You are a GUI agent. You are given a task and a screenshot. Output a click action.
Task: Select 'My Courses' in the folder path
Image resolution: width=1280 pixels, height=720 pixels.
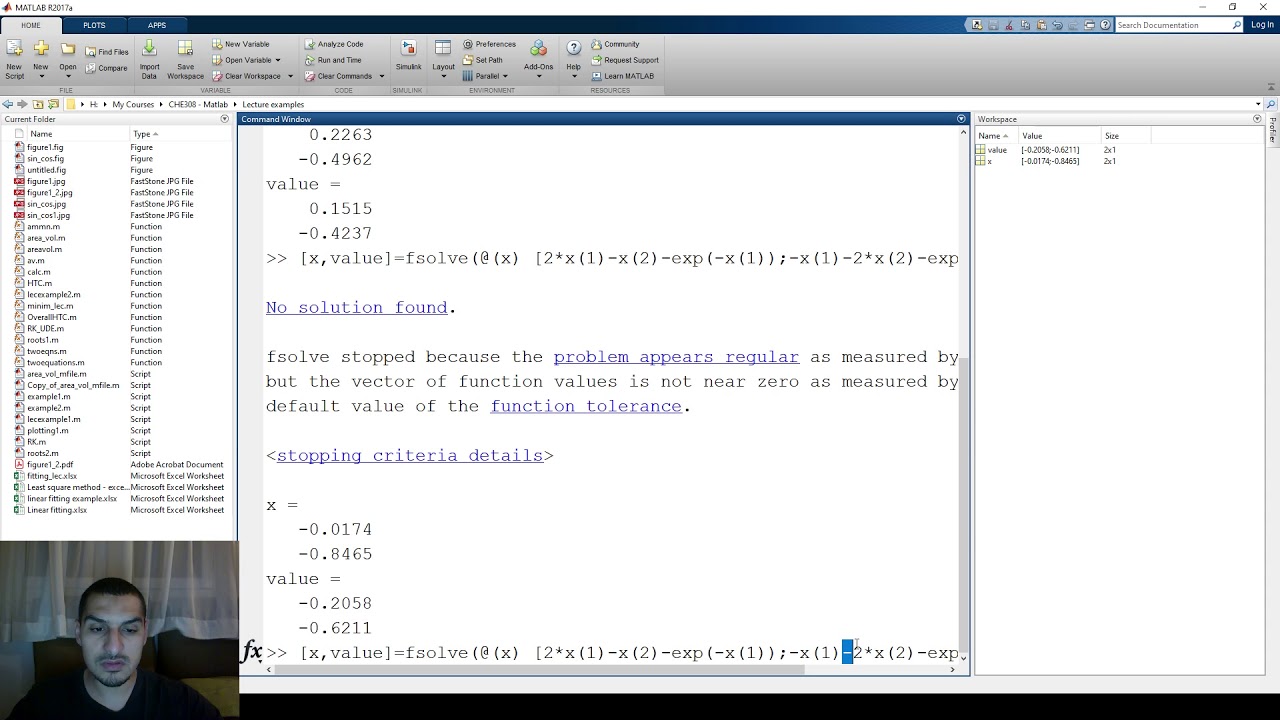tap(133, 104)
